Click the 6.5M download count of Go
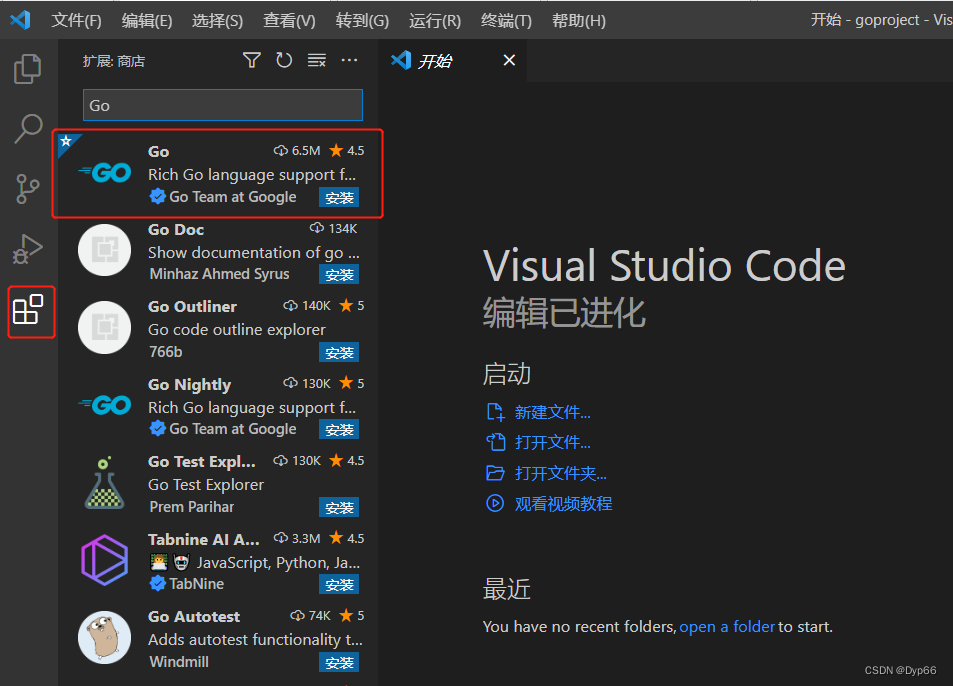953x686 pixels. (297, 150)
